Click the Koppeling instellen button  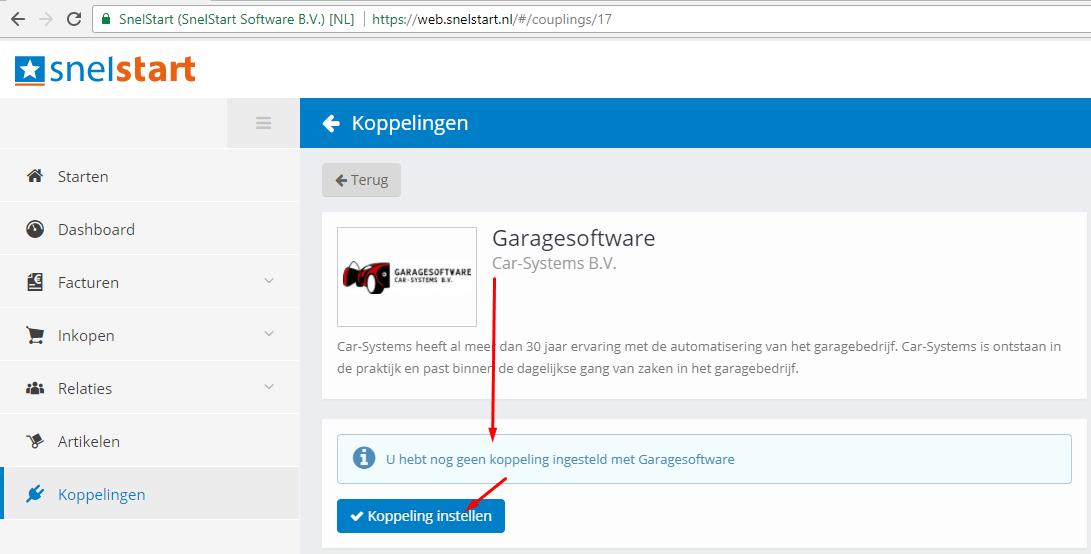tap(421, 516)
